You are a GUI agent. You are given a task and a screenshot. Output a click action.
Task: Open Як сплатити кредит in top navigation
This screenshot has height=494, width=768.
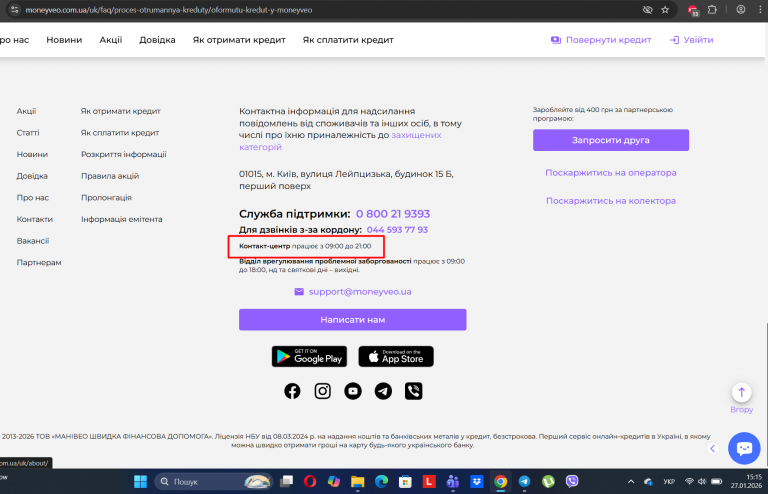[x=348, y=40]
